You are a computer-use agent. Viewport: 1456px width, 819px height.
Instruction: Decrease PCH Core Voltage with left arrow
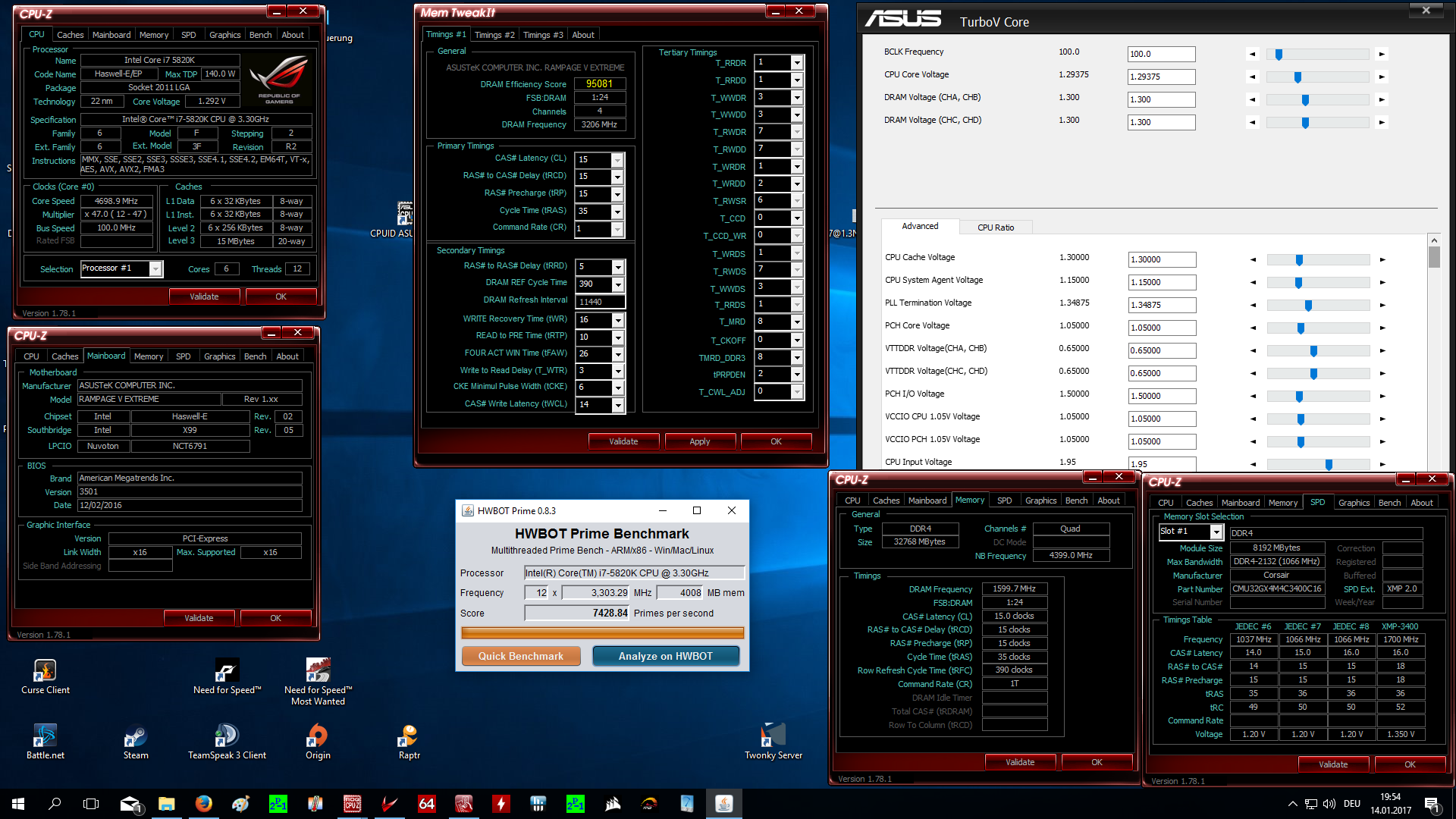click(1253, 328)
